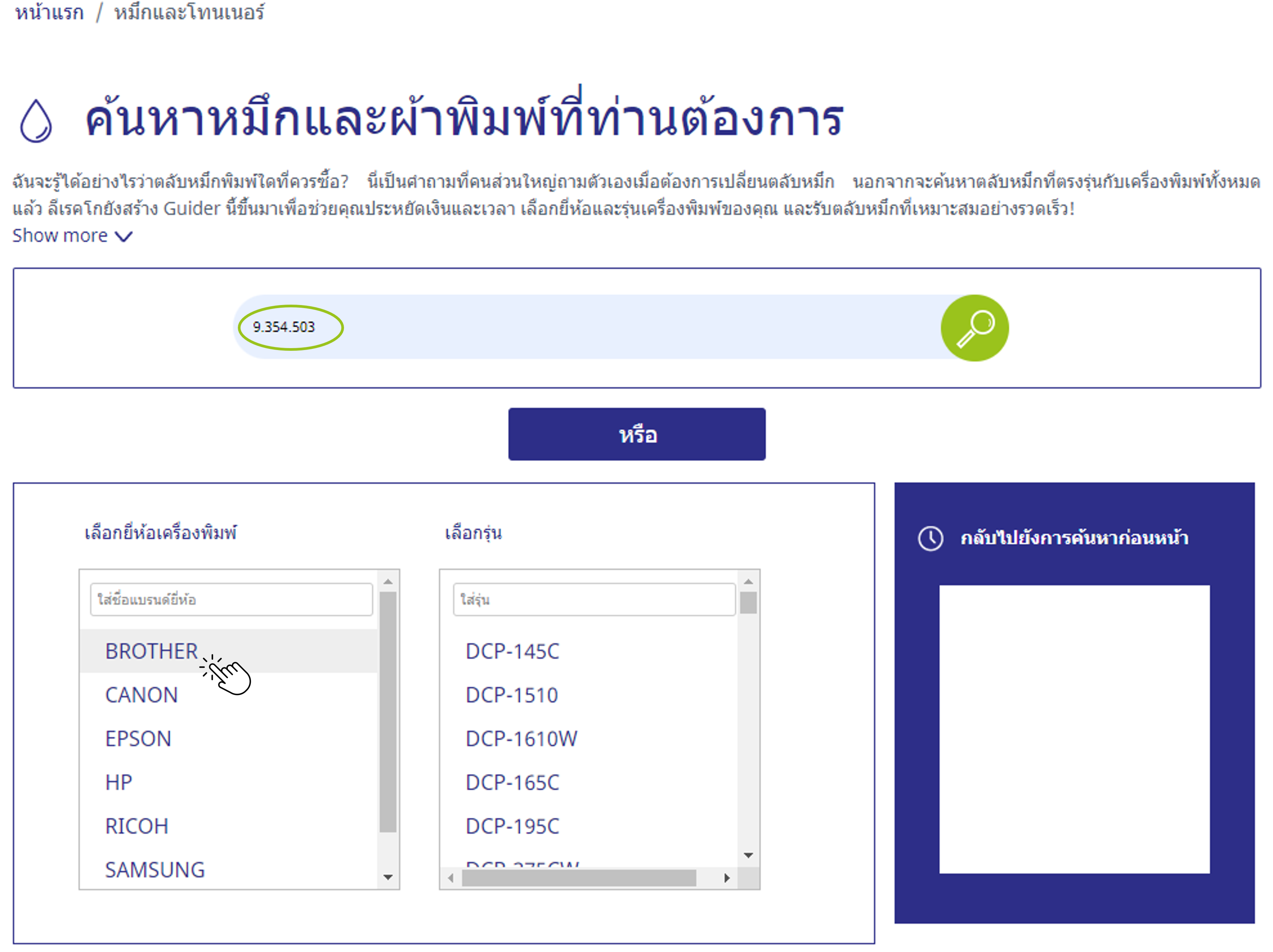Click the model list vertical scrollbar thumb
Screen dimensions: 1273x952
coord(748,603)
